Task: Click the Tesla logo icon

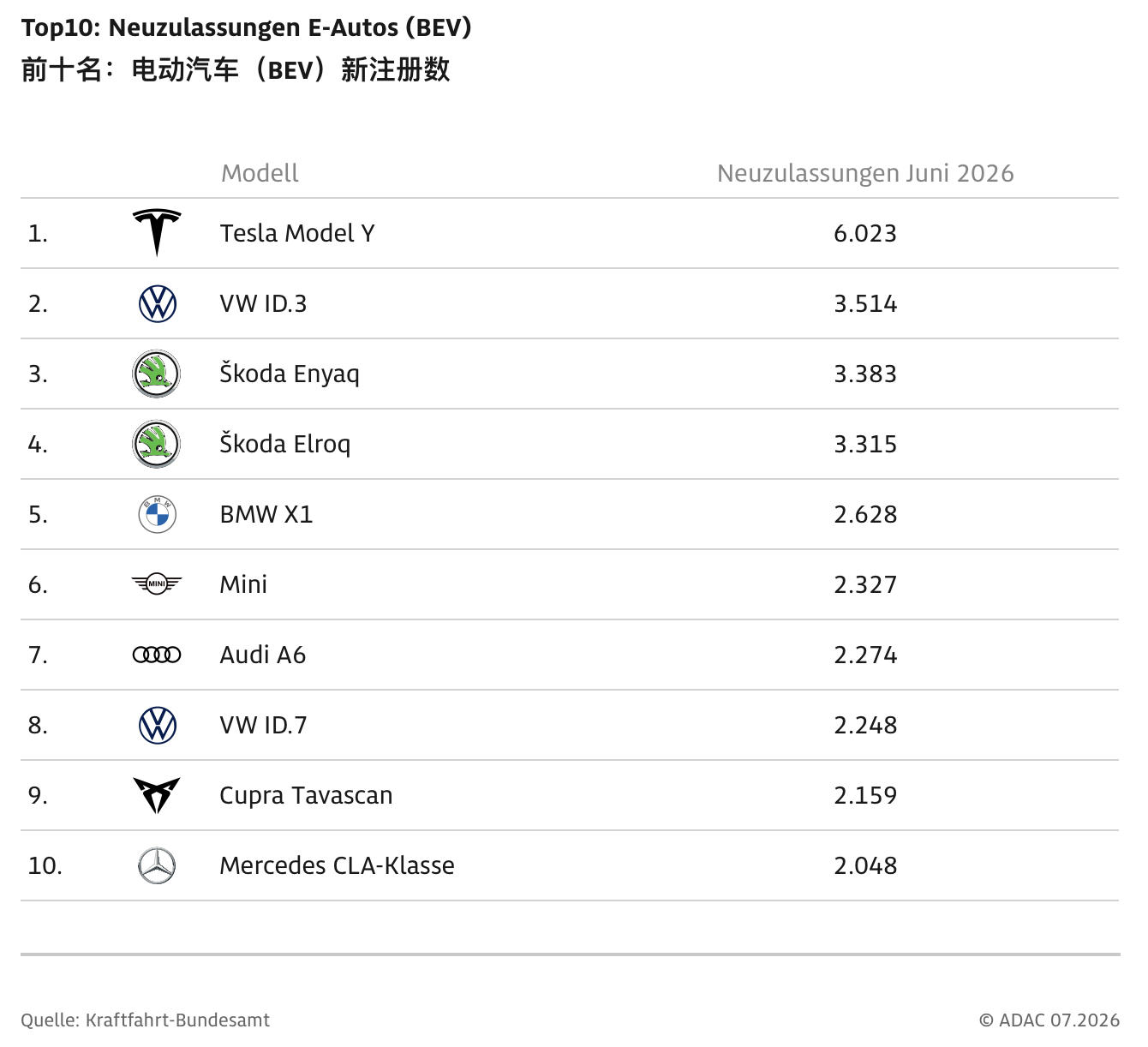Action: pos(157,233)
